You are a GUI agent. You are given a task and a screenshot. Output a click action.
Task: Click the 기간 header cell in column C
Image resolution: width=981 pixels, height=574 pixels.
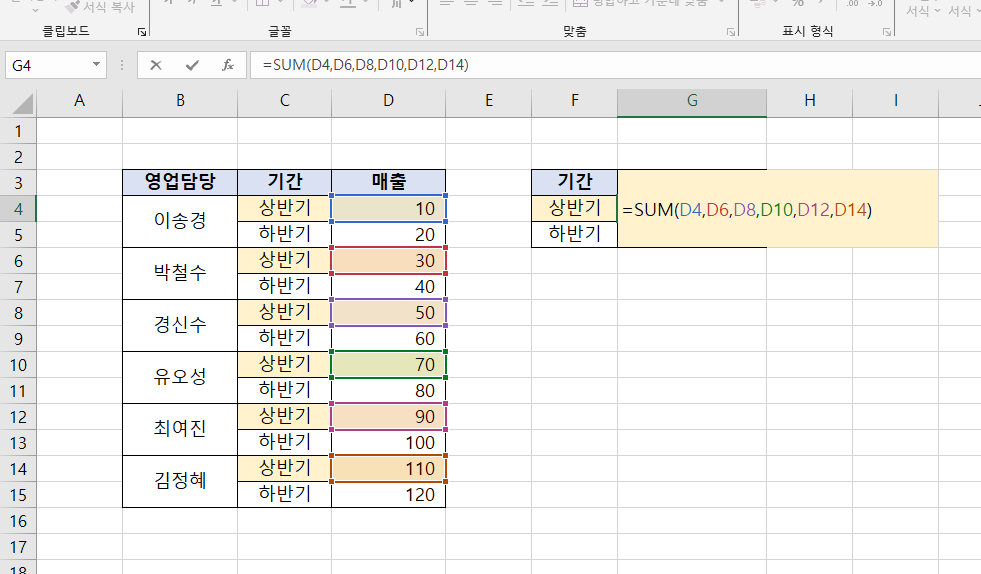click(x=285, y=182)
